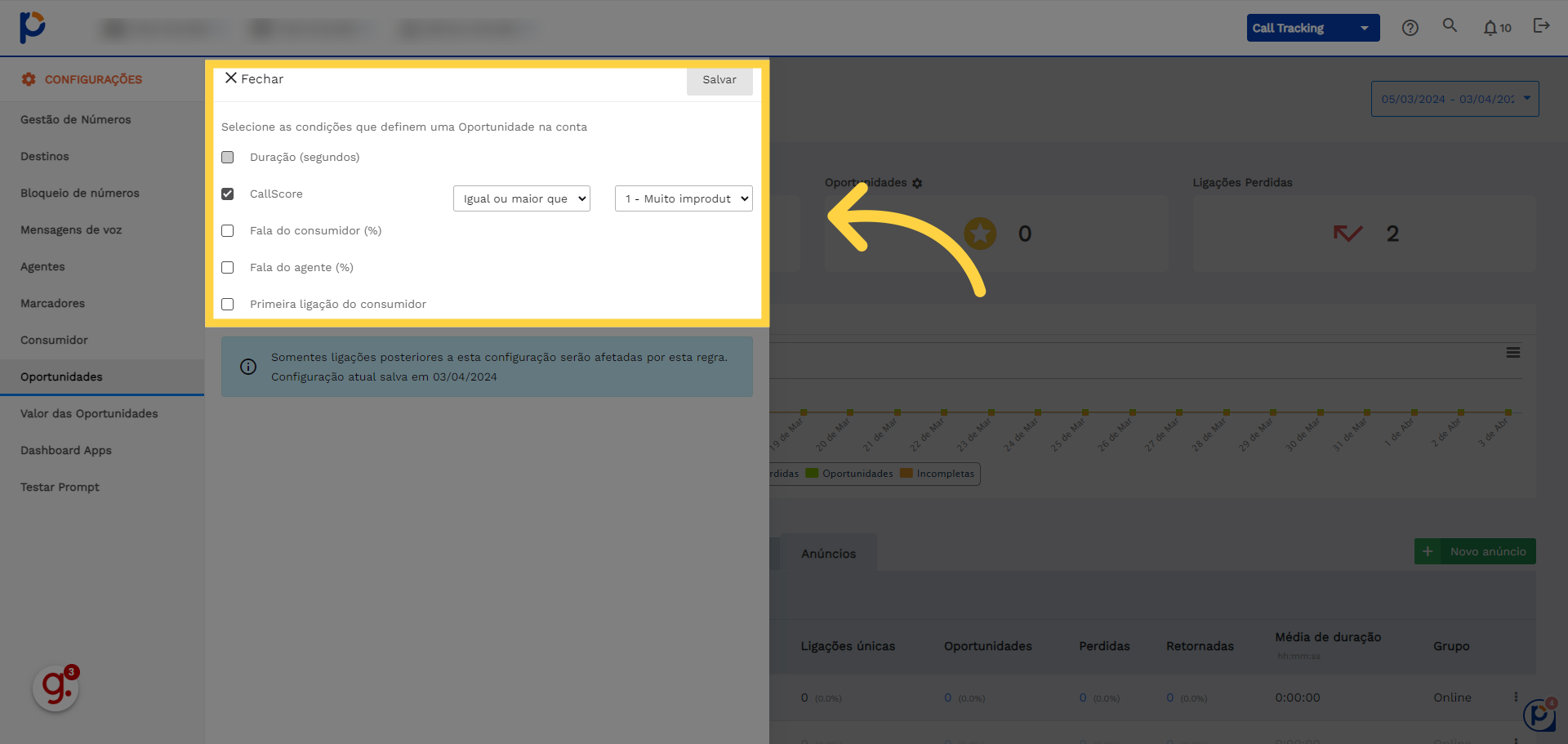Click the star icon in Oportunidades card
The image size is (1568, 744).
click(x=980, y=234)
